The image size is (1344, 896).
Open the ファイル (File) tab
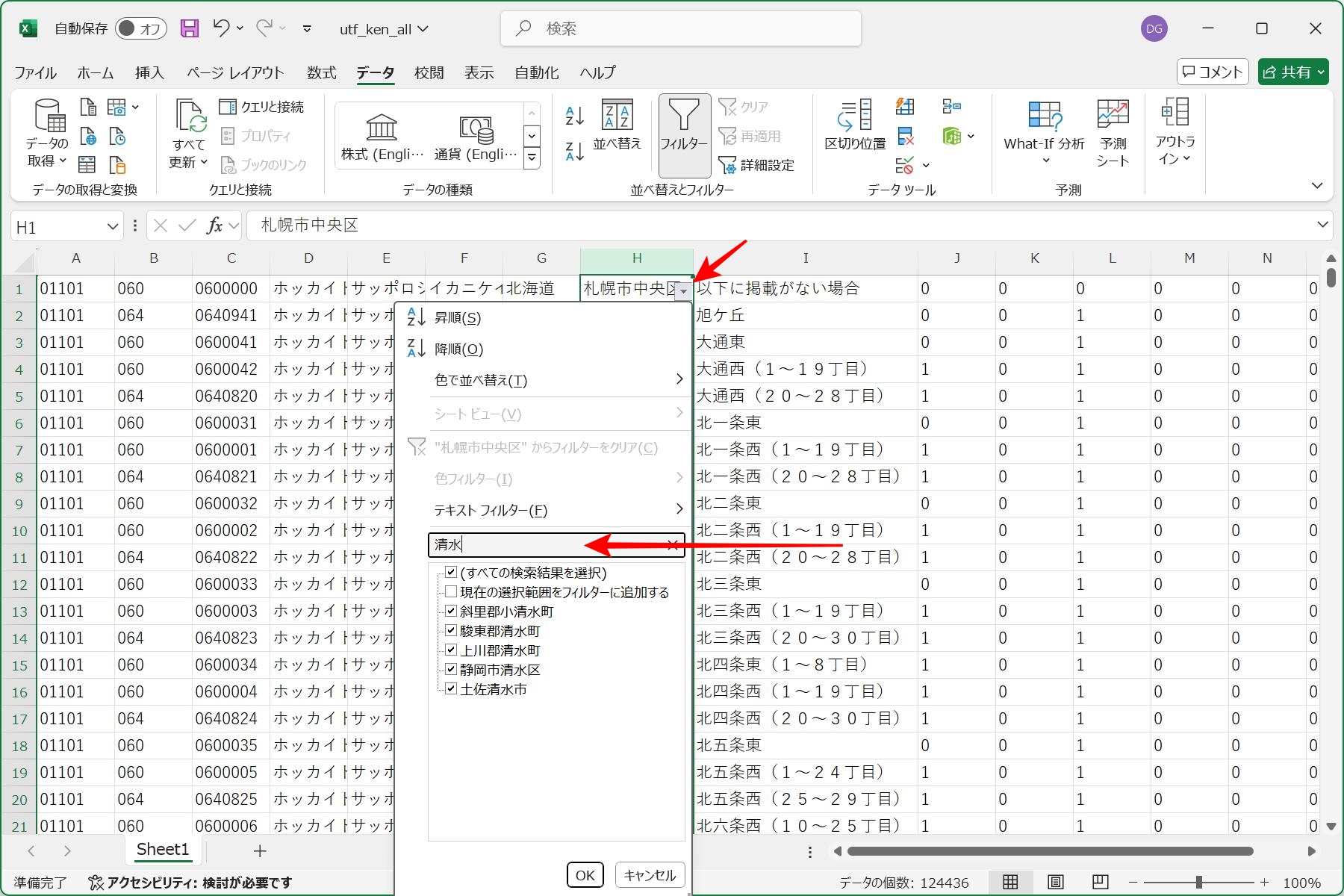coord(35,72)
